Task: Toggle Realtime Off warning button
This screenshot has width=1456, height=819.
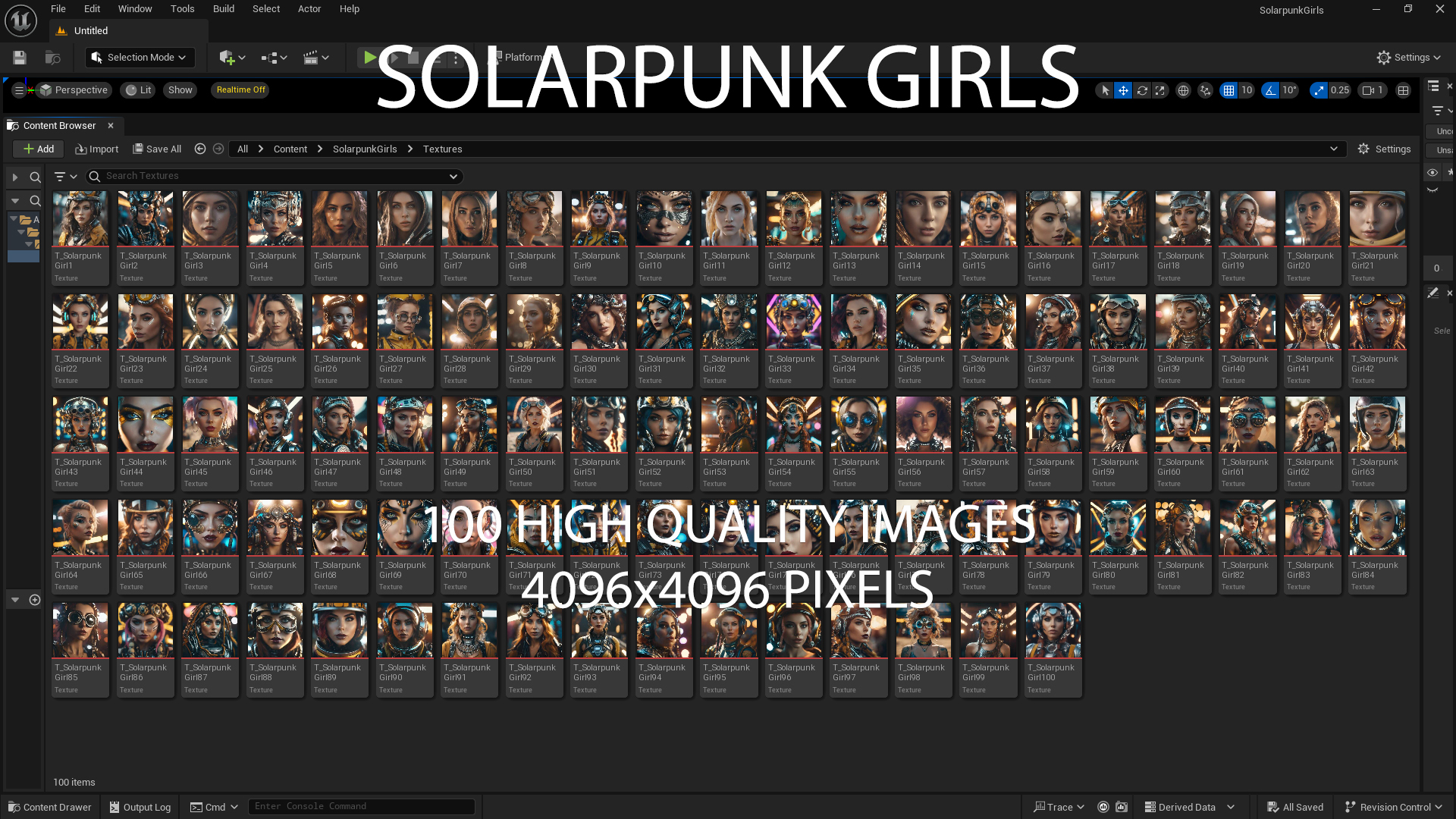Action: pyautogui.click(x=241, y=90)
